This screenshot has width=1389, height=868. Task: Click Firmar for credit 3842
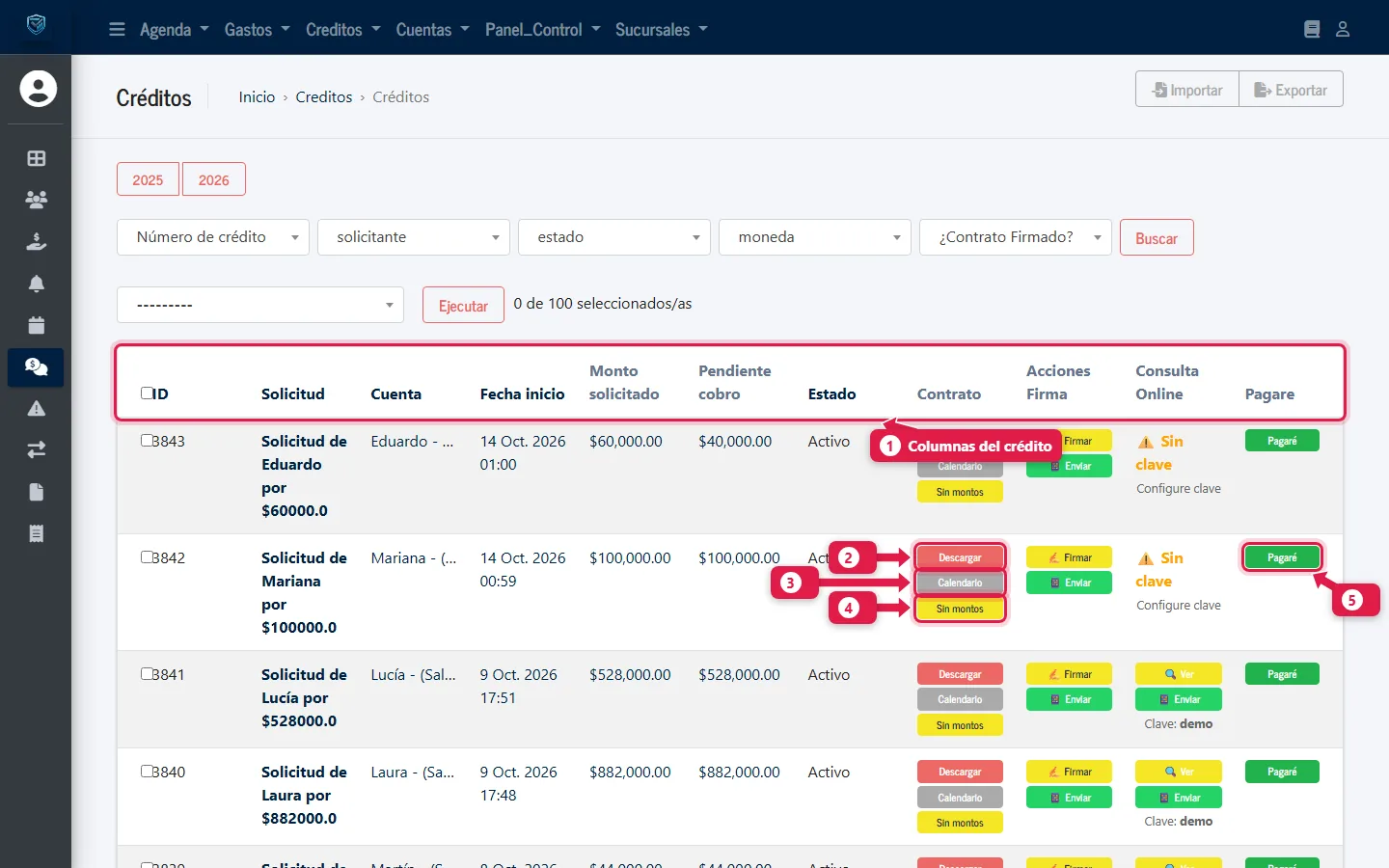coord(1069,557)
